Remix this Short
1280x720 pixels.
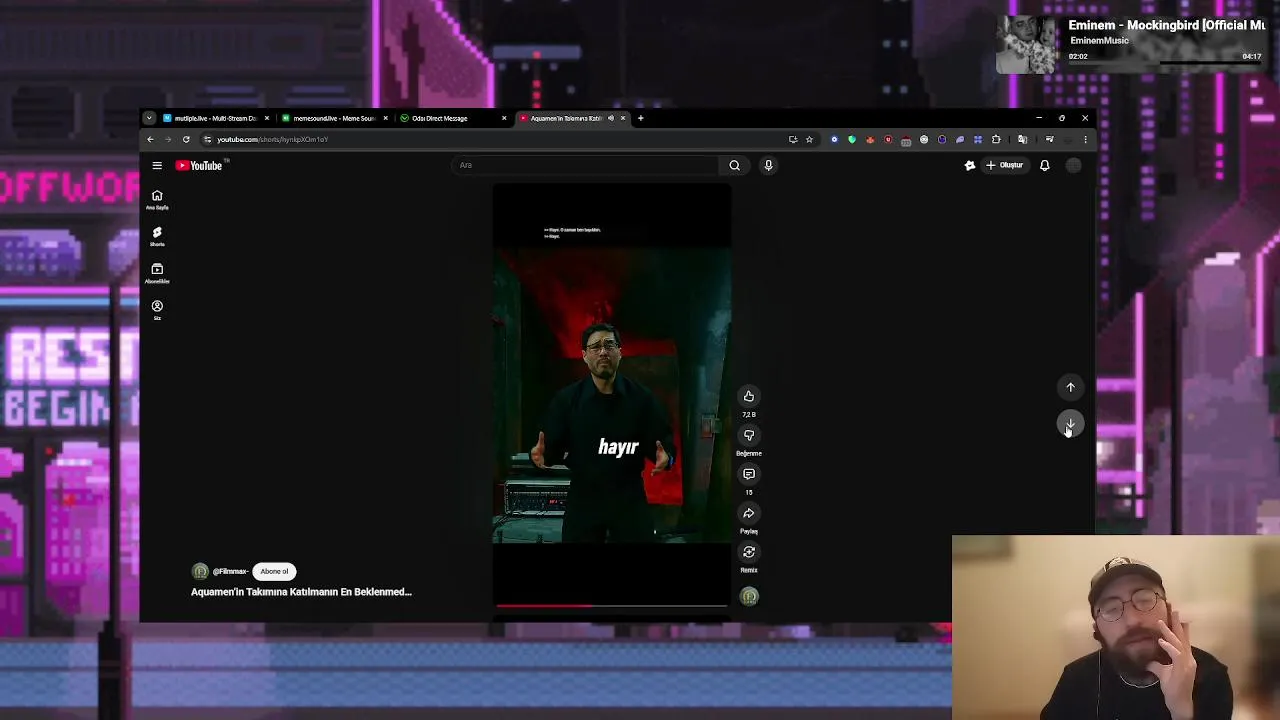[749, 552]
